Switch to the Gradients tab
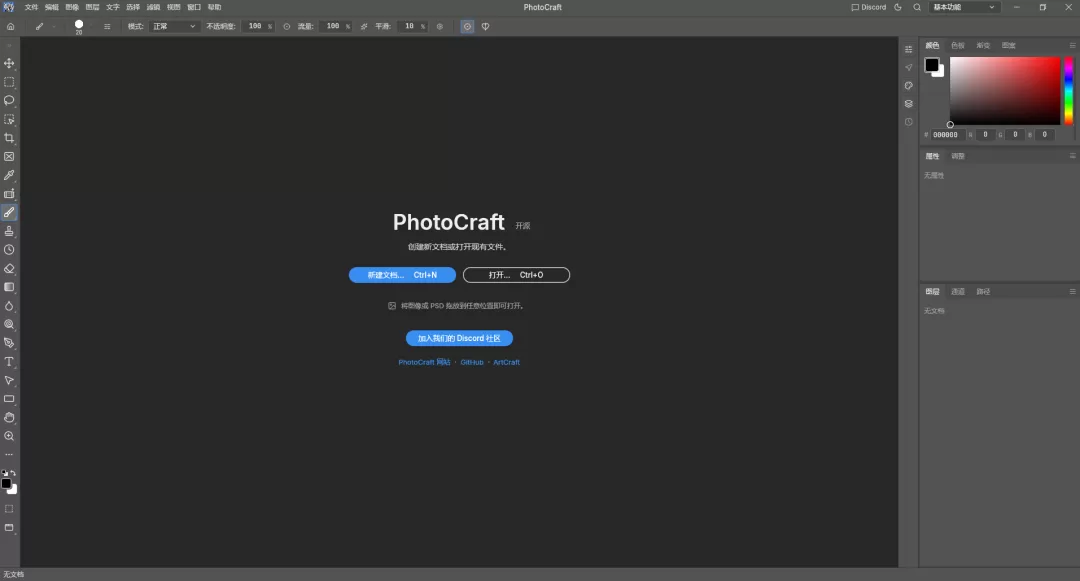Screen dimensions: 1080x581 983,45
